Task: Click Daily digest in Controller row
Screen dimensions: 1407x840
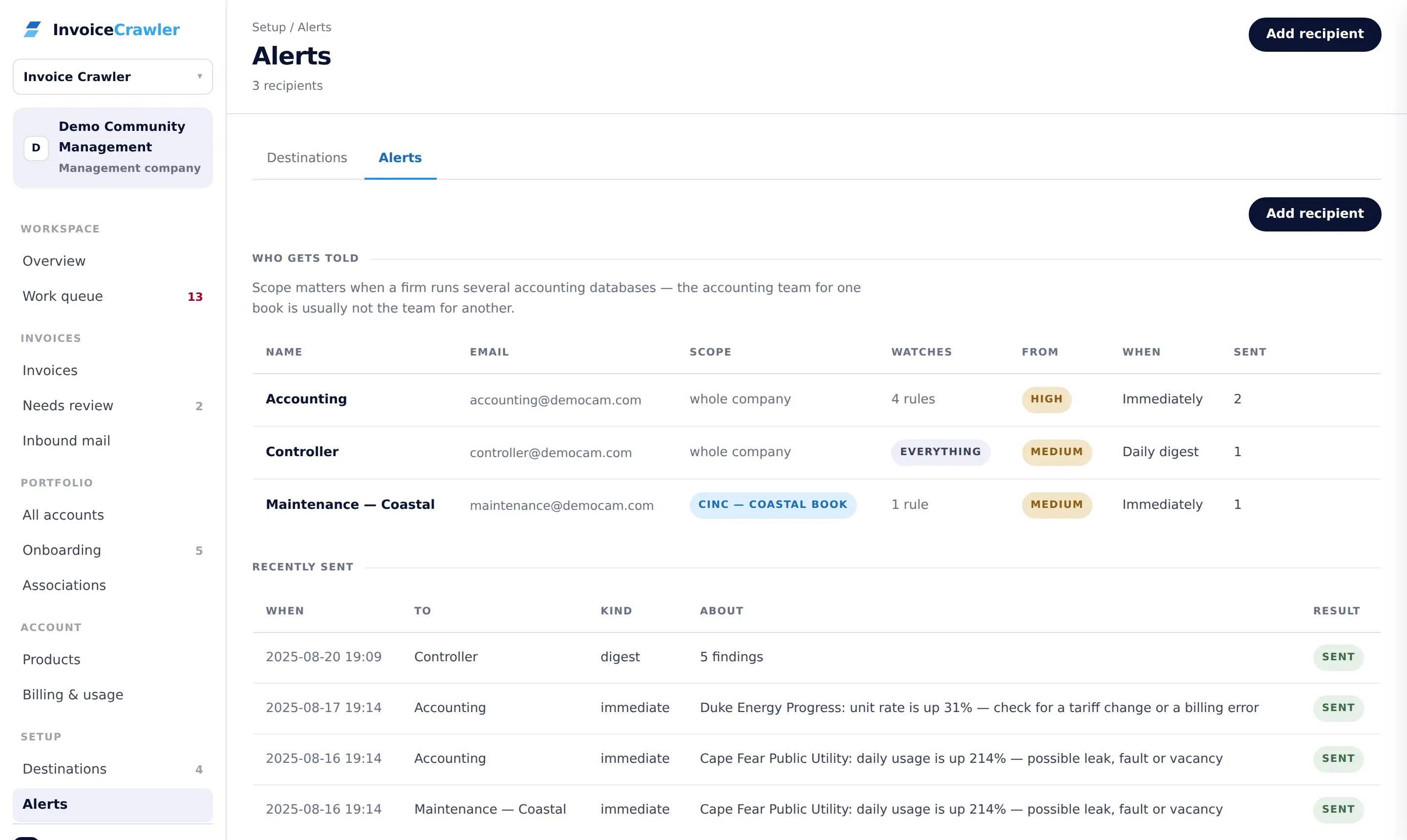Action: [1160, 452]
